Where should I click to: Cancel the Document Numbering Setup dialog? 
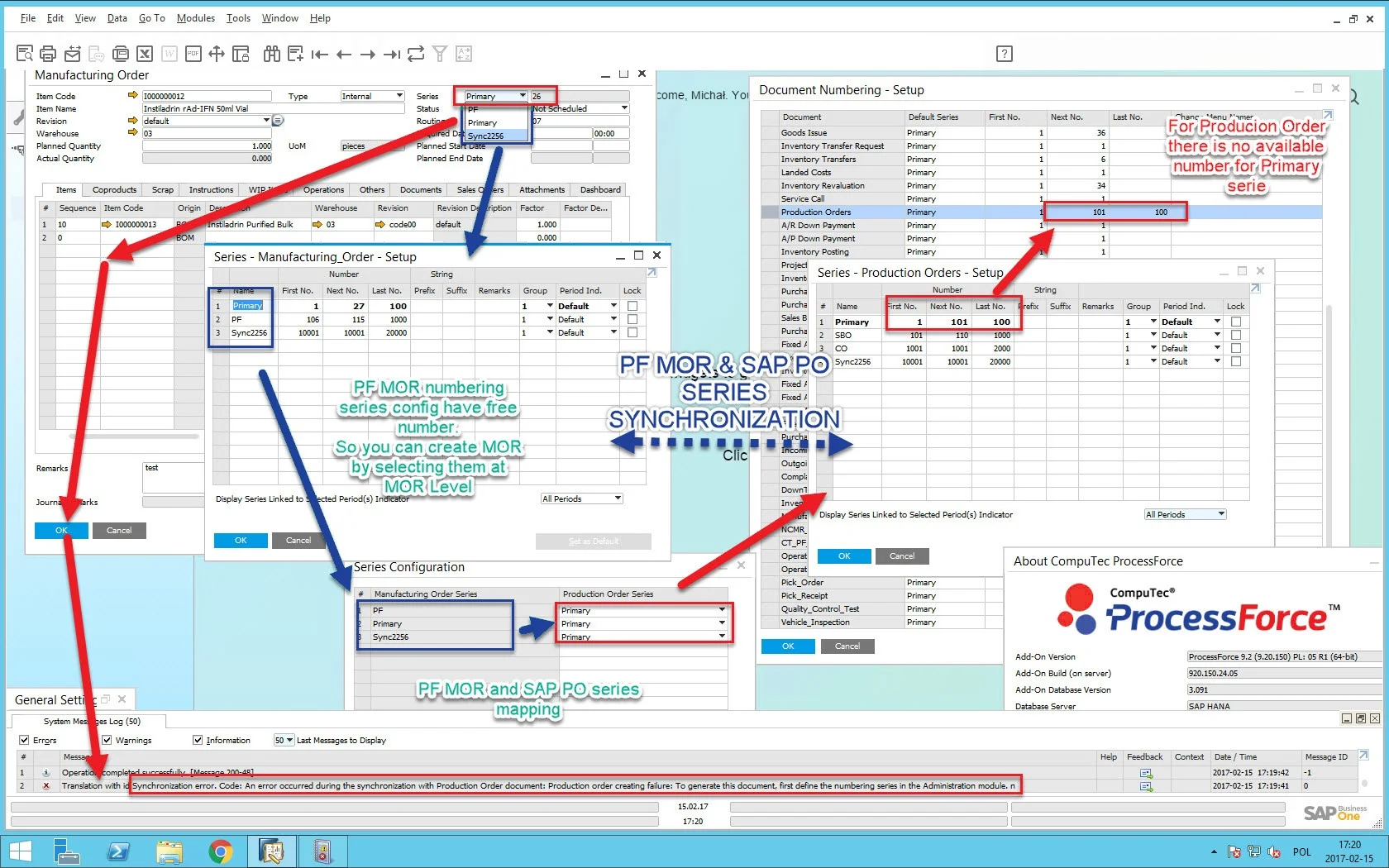pos(847,646)
